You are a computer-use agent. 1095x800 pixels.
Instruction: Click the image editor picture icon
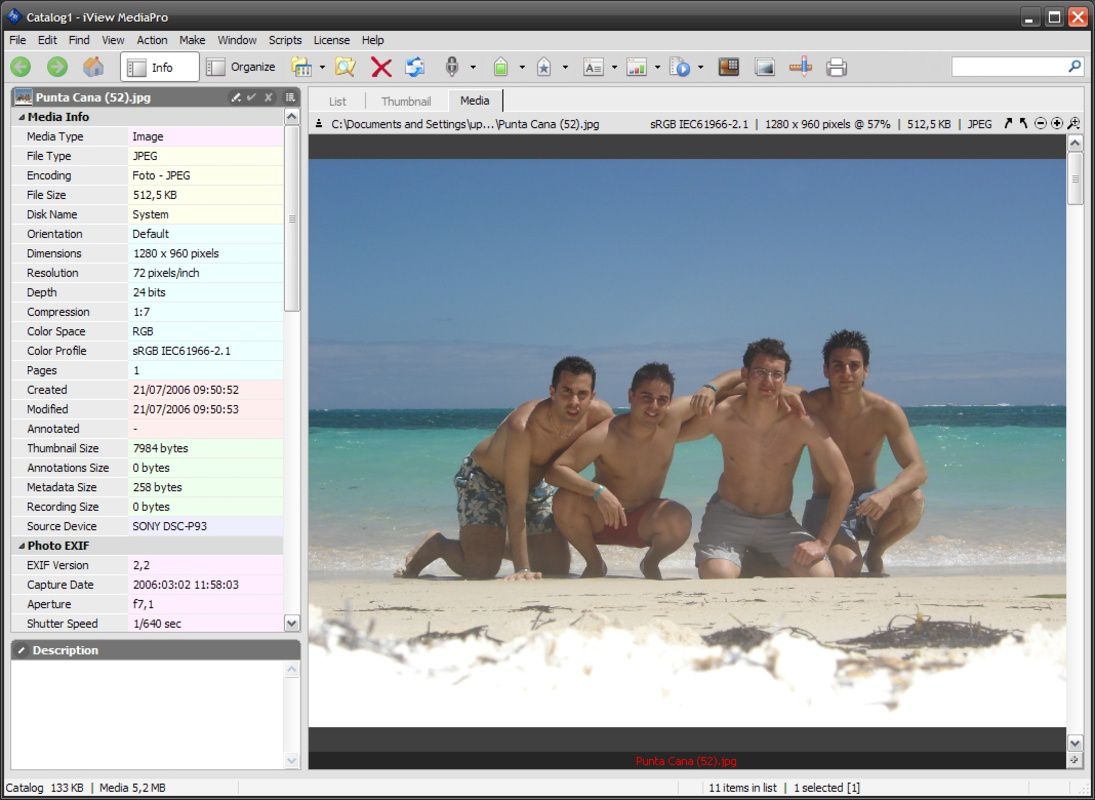(x=765, y=67)
